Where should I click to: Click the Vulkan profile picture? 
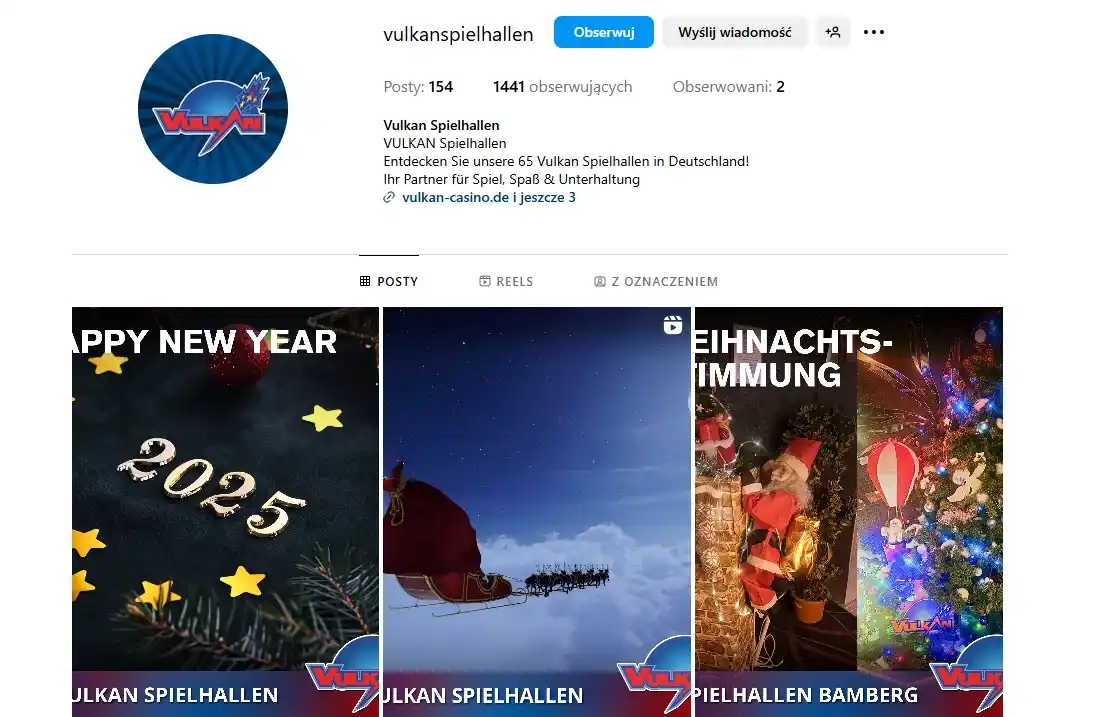(x=213, y=109)
